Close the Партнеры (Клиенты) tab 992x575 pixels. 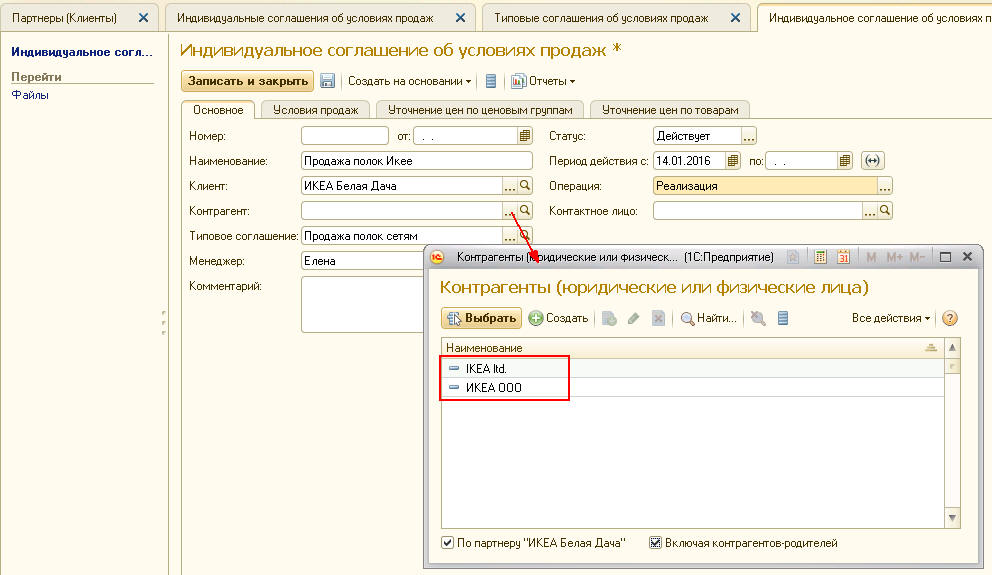[x=144, y=18]
